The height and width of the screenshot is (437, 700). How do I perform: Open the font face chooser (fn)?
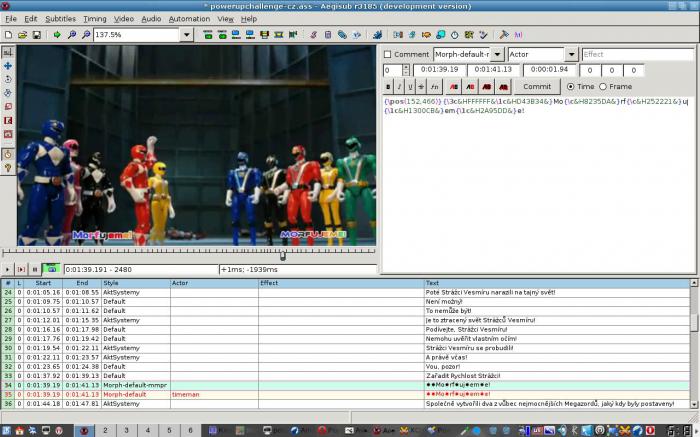434,87
